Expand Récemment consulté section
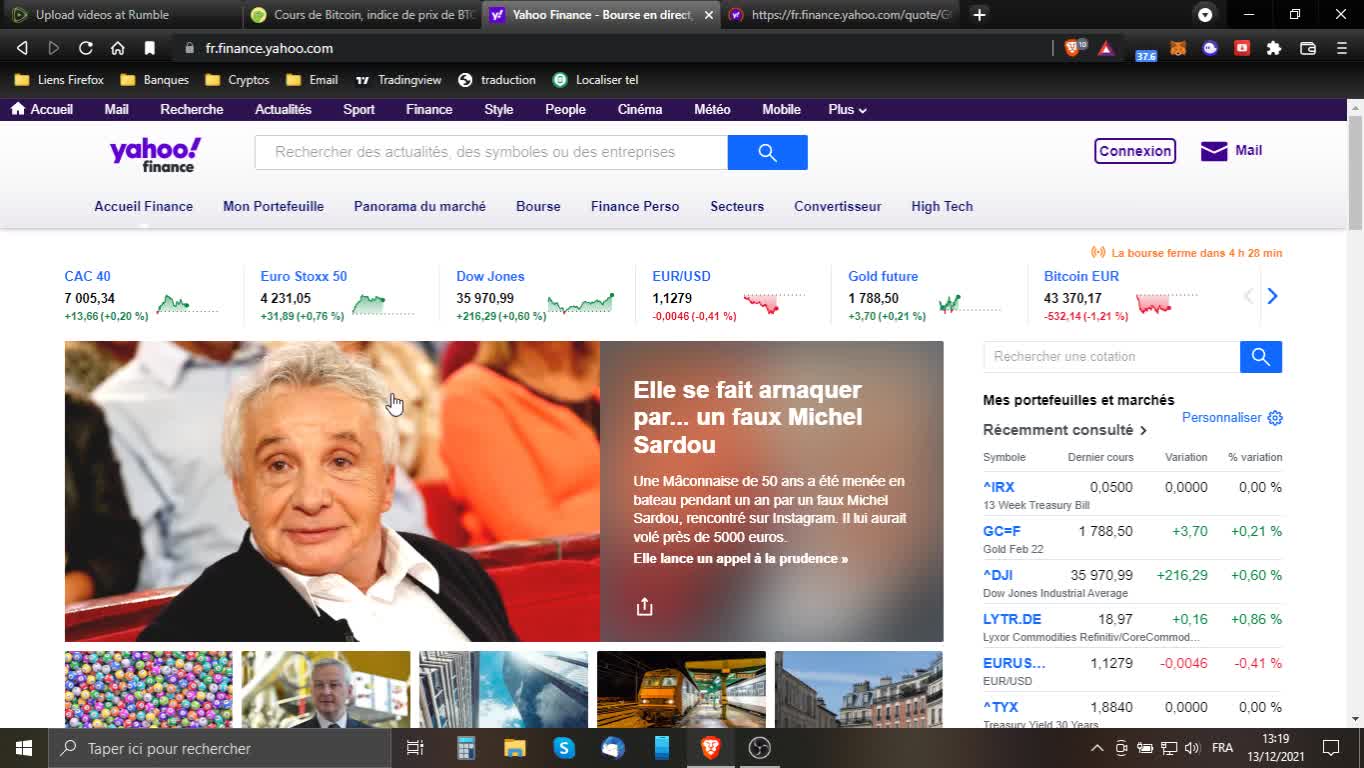The image size is (1364, 768). pos(1064,430)
